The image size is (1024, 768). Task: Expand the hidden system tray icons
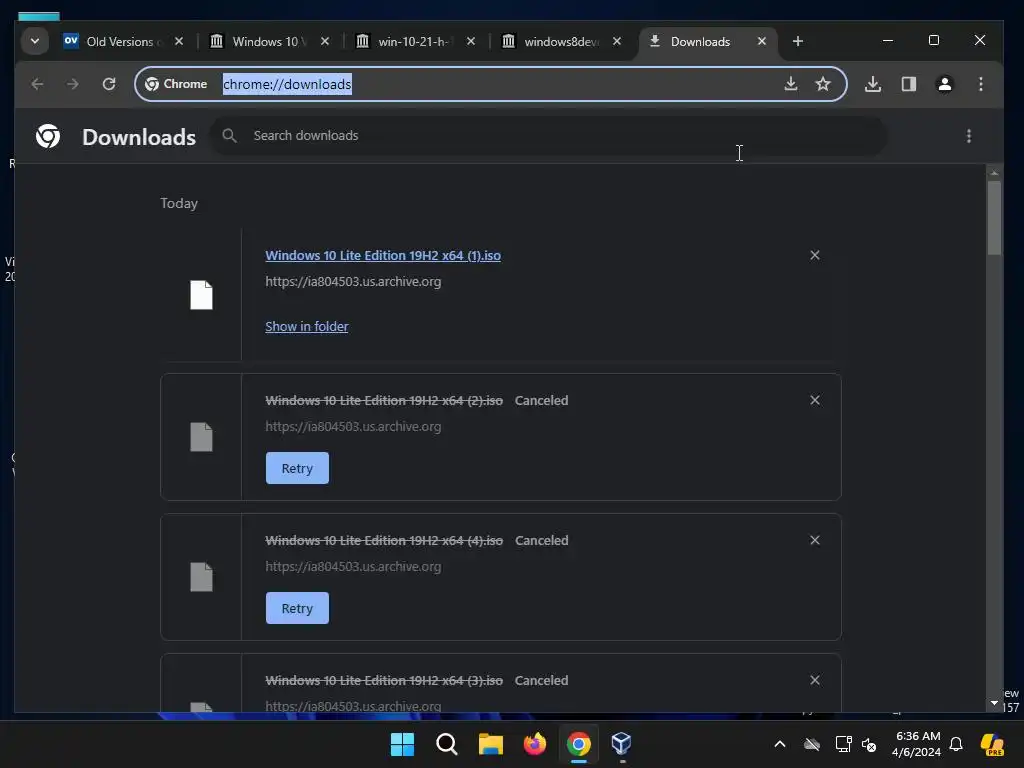(780, 744)
